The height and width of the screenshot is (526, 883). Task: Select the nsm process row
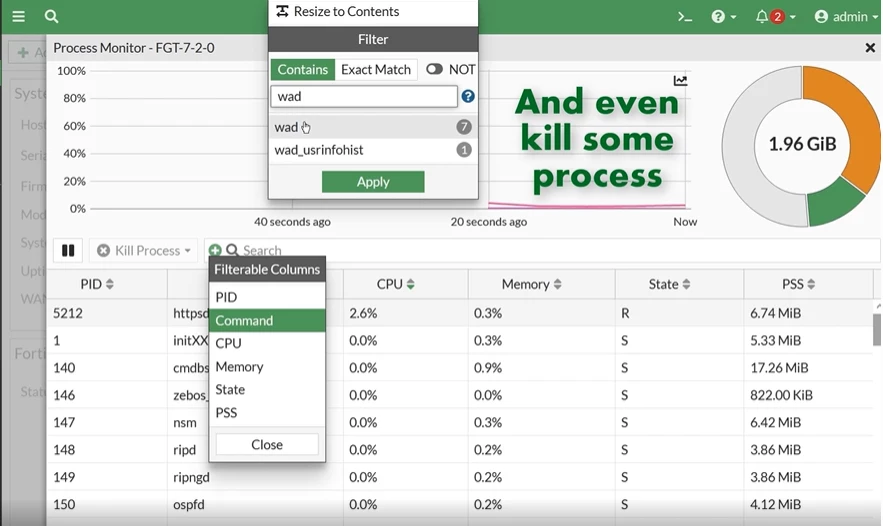tap(460, 422)
